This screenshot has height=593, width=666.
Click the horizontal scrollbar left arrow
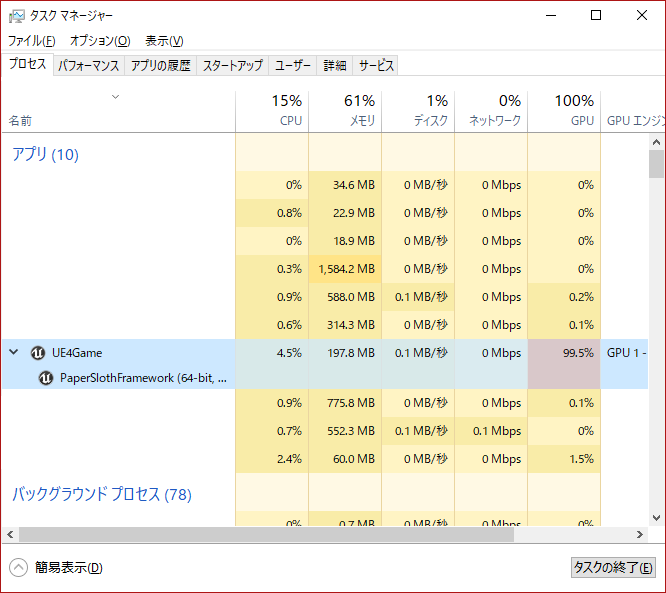(10, 534)
